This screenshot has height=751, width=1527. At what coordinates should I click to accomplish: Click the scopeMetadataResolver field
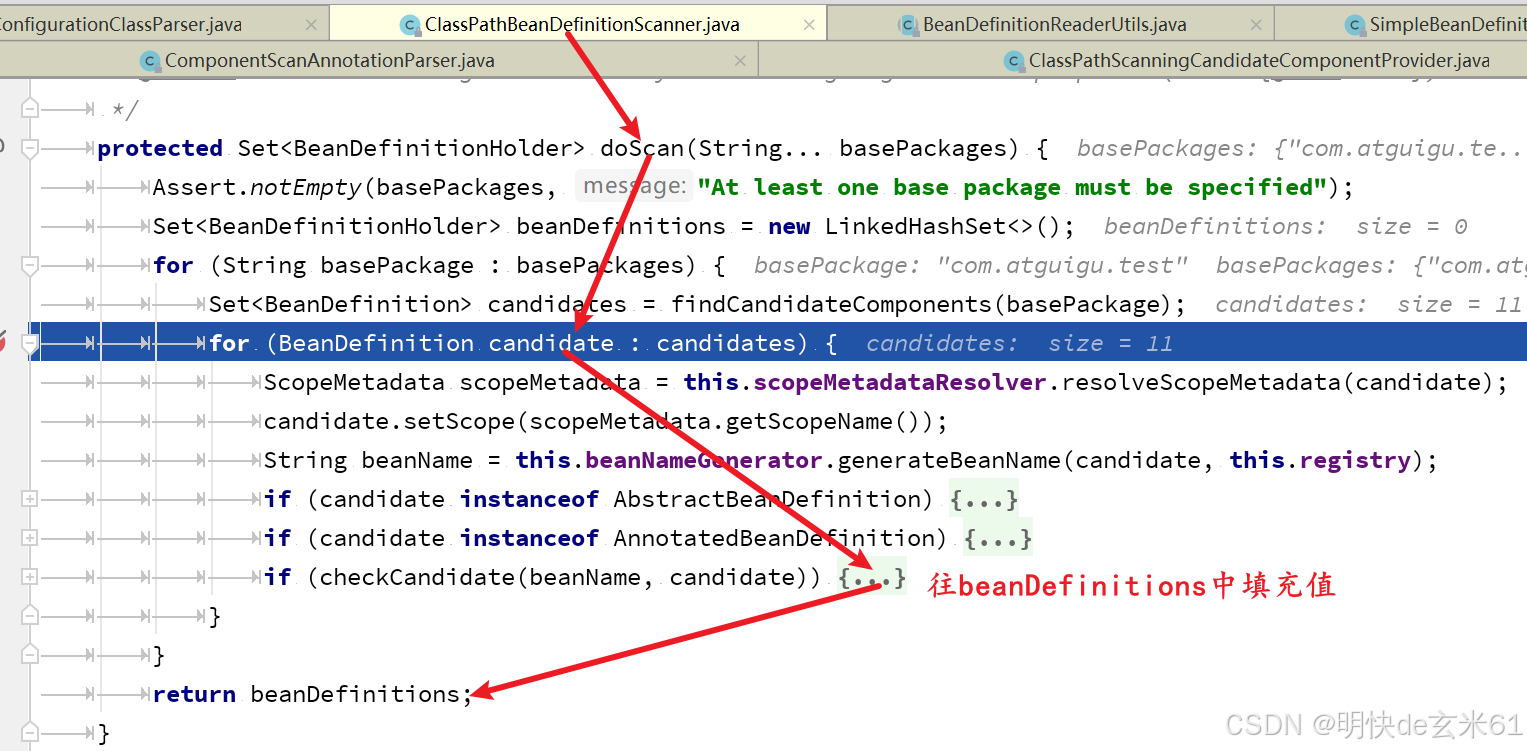coord(900,382)
